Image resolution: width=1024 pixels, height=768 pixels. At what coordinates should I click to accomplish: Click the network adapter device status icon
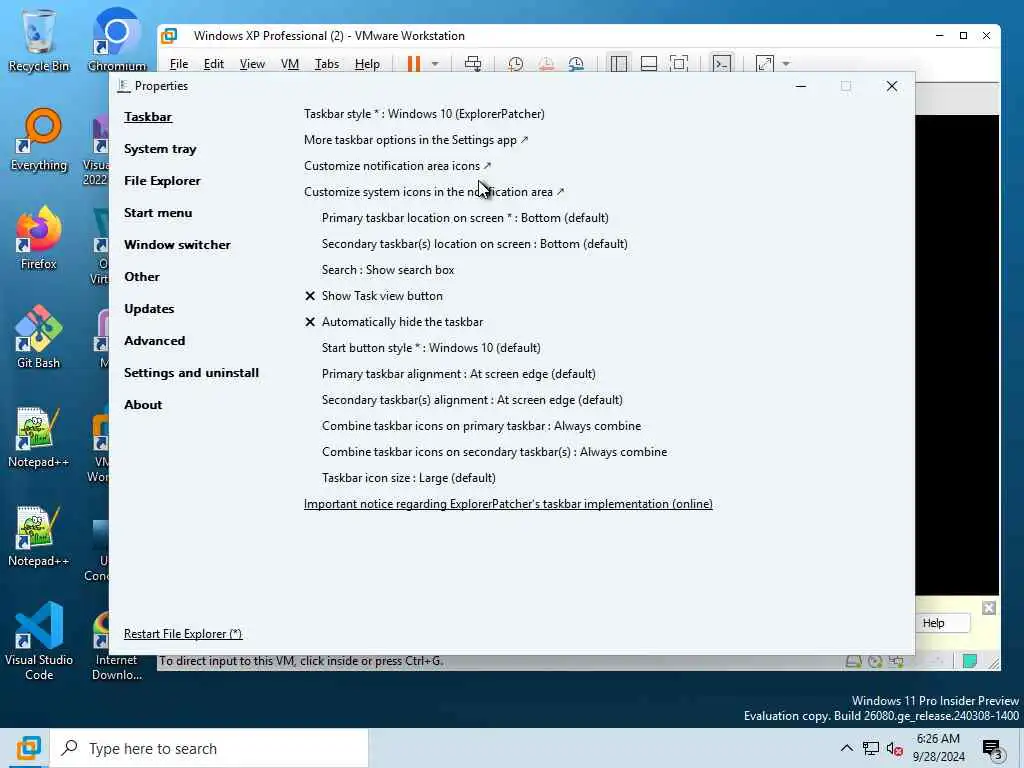[897, 662]
